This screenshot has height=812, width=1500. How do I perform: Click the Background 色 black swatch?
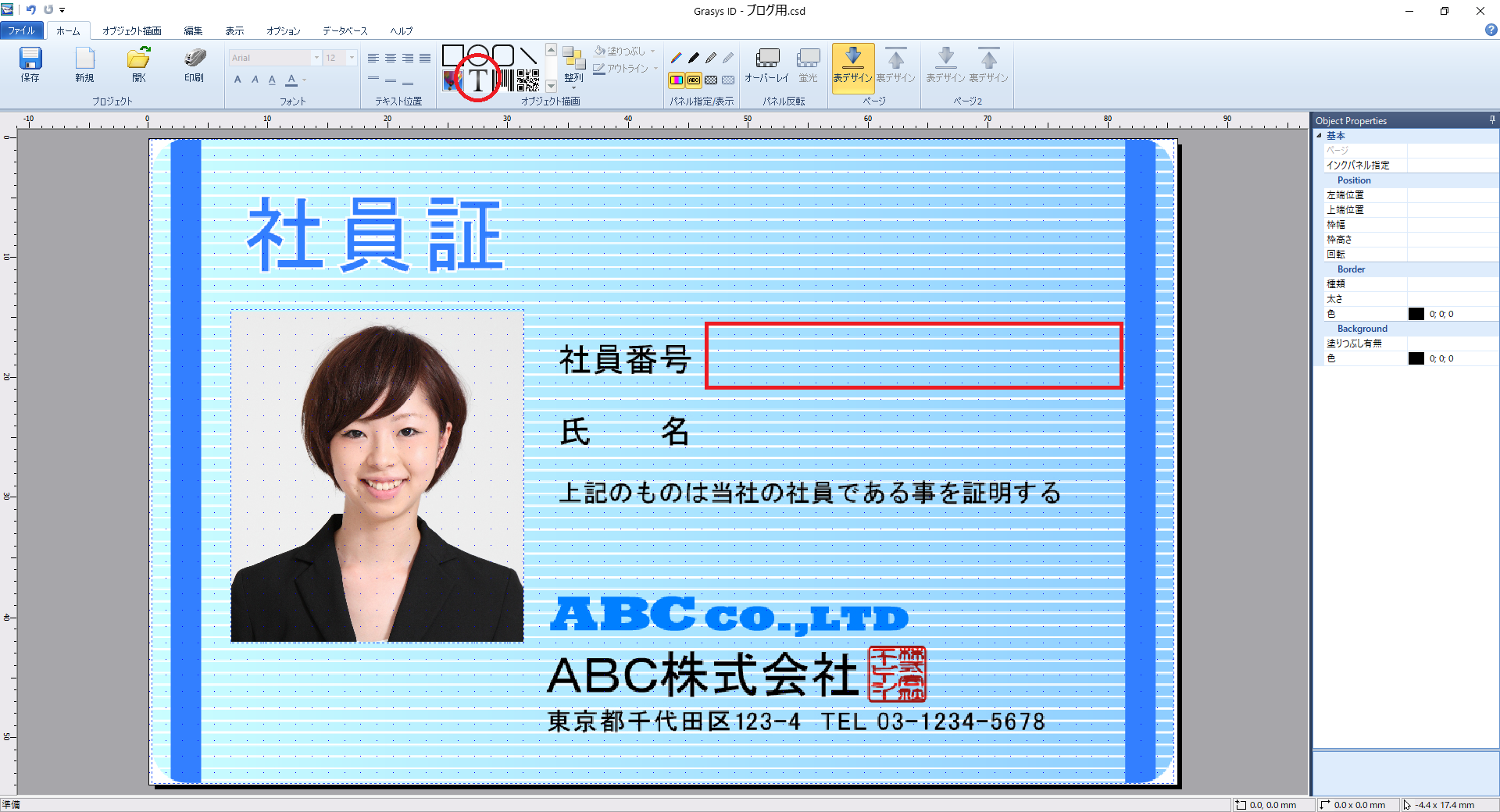click(1416, 358)
